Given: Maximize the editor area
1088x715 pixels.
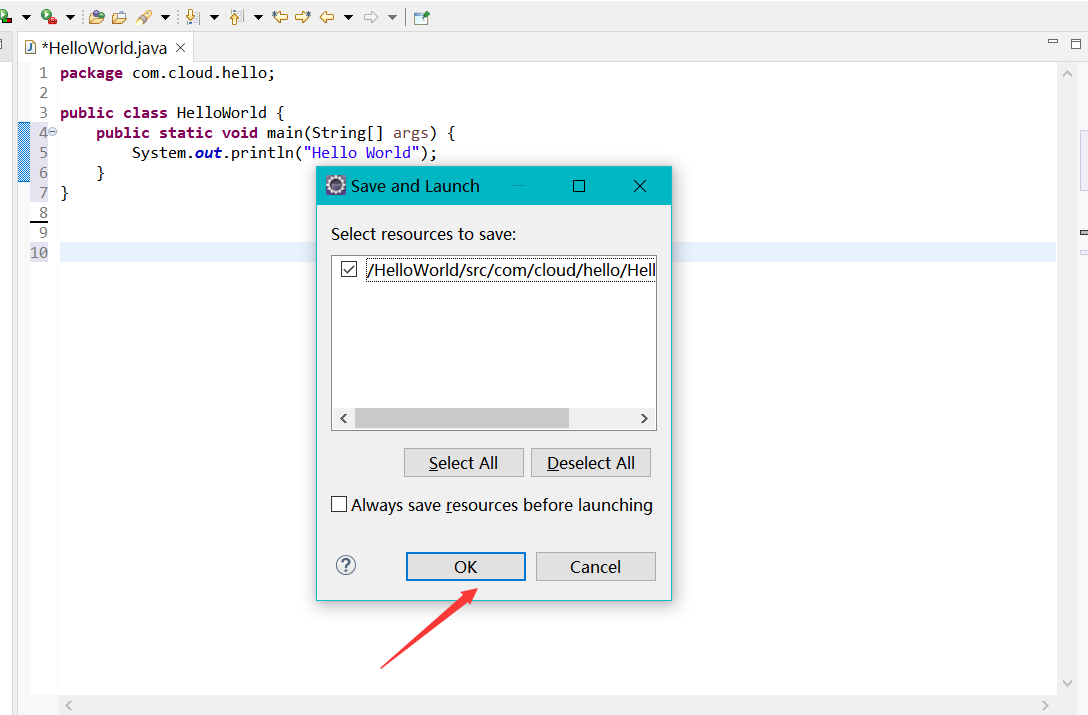Looking at the screenshot, I should (1076, 44).
